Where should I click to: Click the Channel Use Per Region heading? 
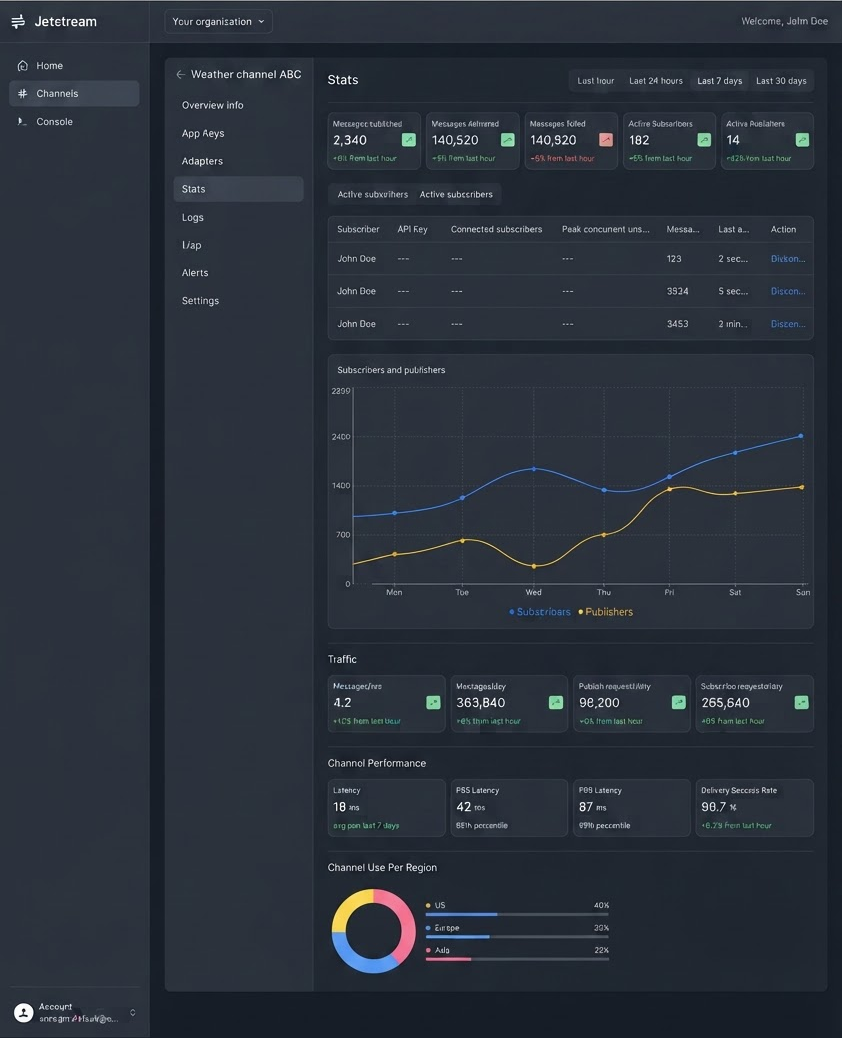(x=382, y=867)
